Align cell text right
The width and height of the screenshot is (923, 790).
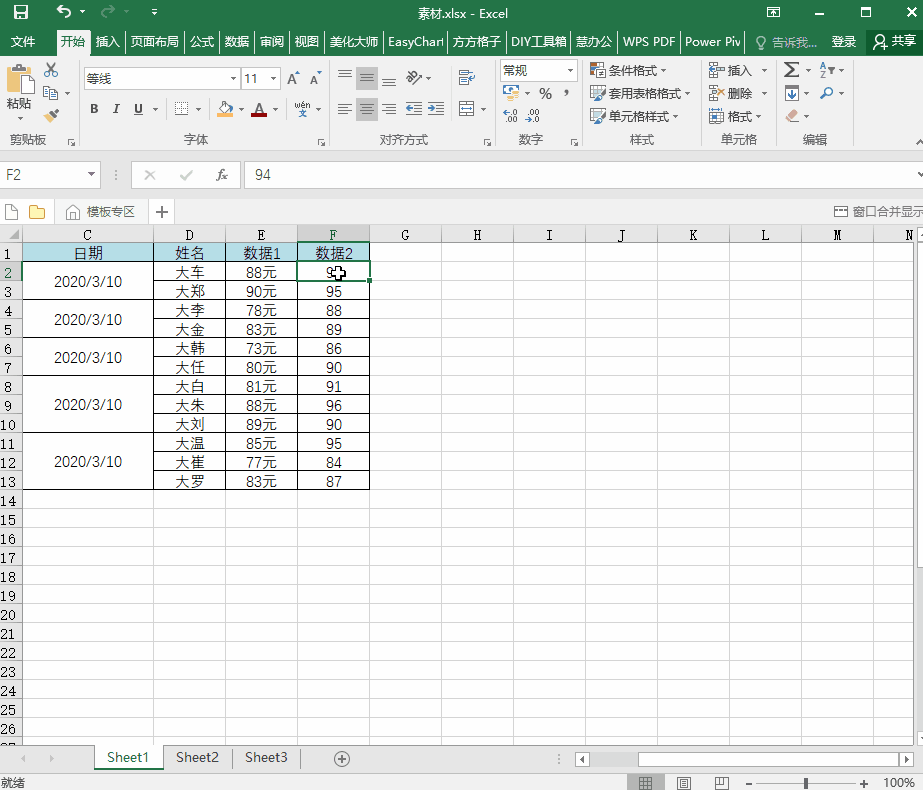(389, 109)
